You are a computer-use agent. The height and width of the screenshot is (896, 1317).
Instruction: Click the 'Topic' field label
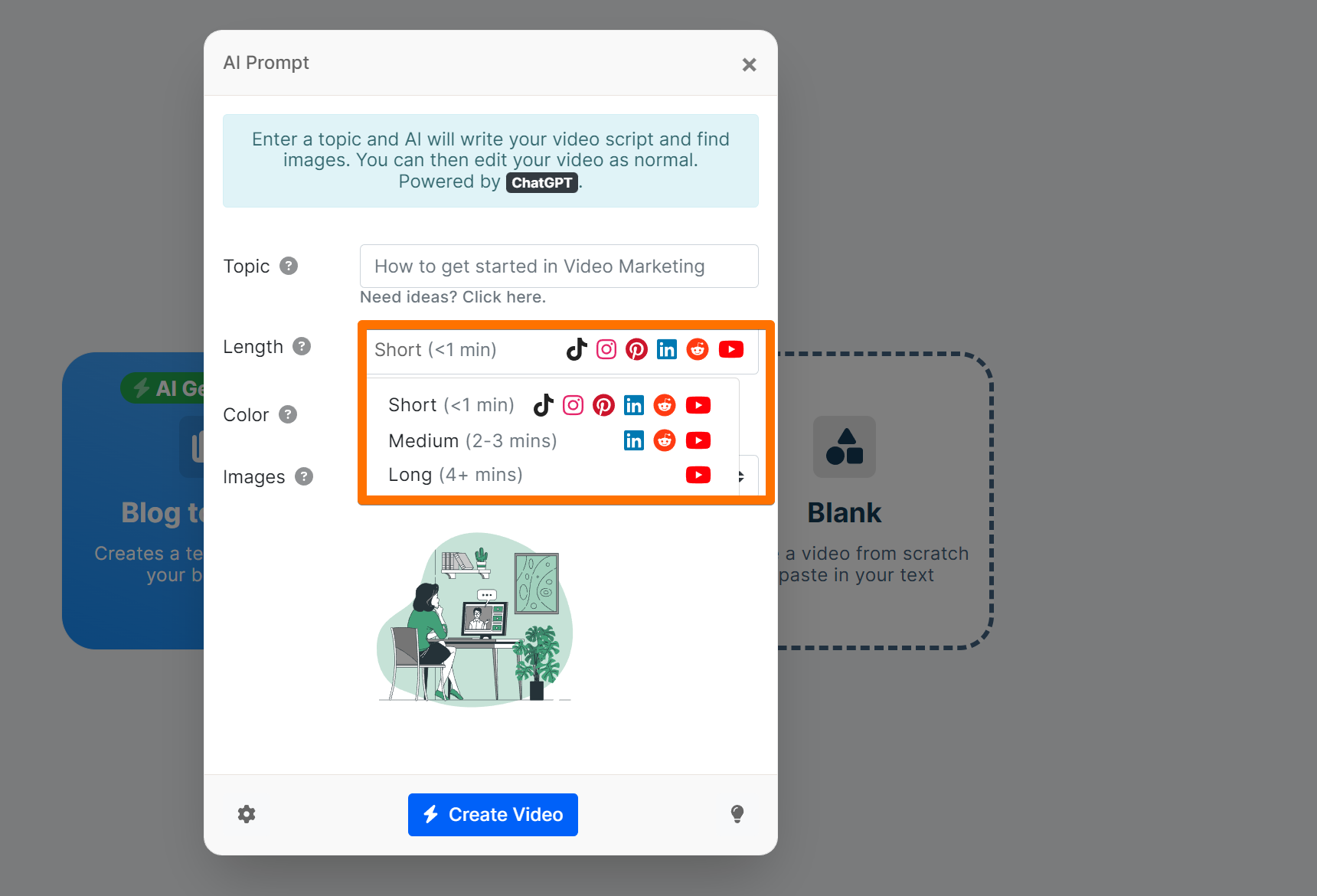click(x=246, y=267)
